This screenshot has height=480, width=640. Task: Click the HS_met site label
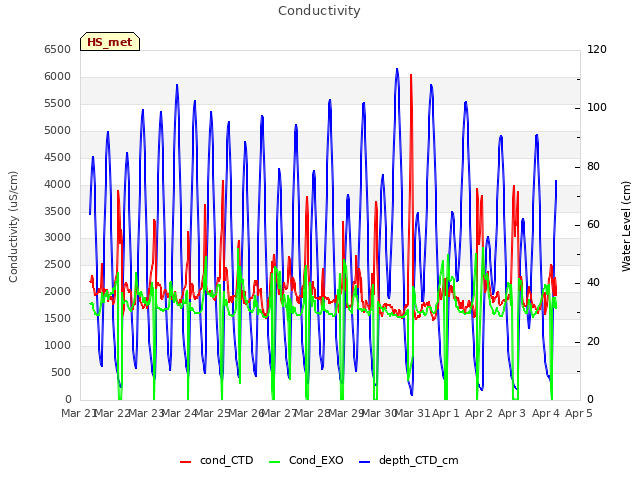click(110, 42)
